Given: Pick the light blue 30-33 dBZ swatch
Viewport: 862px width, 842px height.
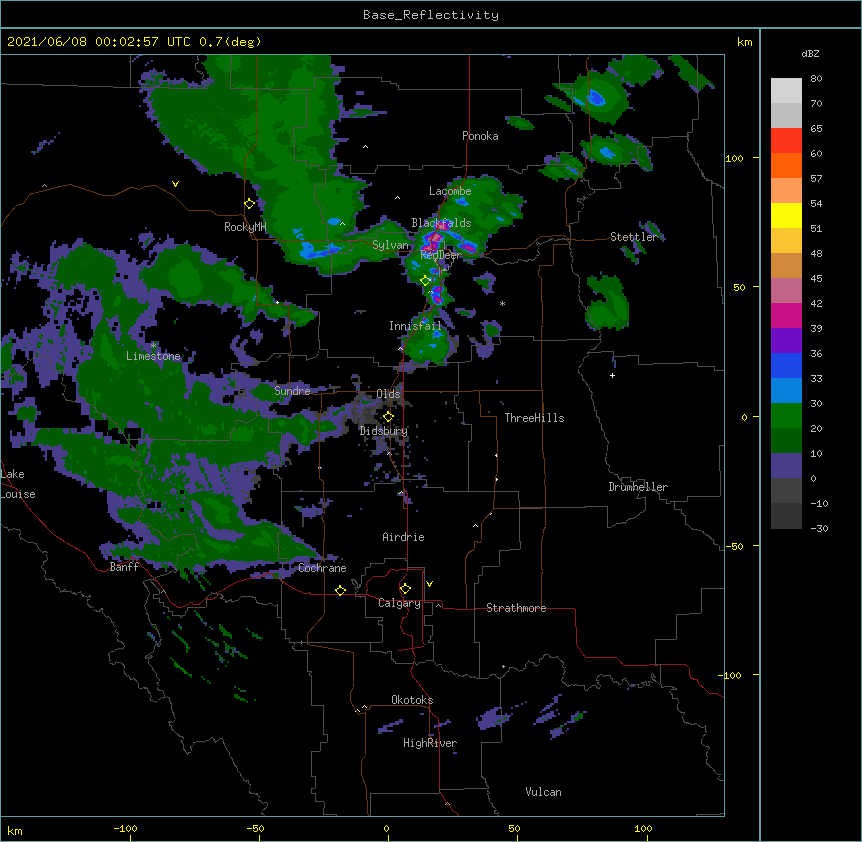Looking at the screenshot, I should pos(786,391).
